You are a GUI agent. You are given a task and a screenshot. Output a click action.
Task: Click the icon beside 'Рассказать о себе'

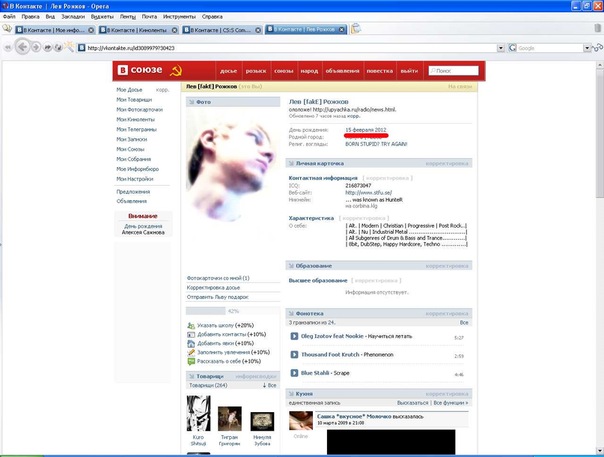pyautogui.click(x=191, y=361)
